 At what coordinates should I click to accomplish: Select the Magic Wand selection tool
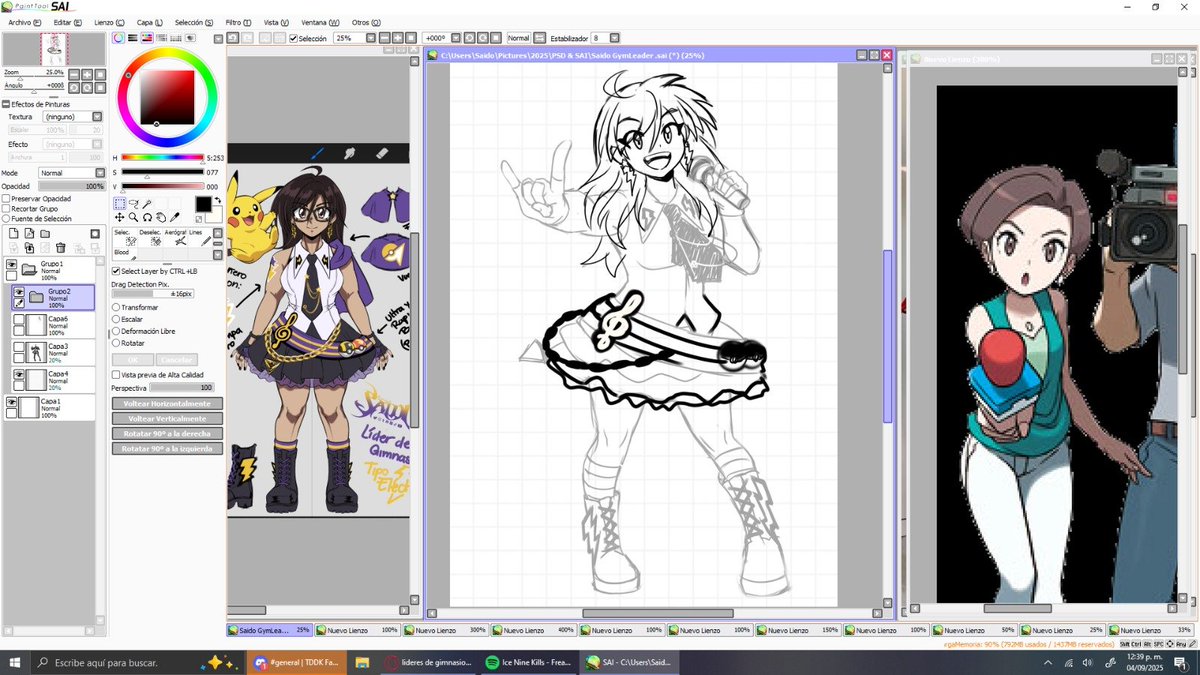tap(146, 203)
